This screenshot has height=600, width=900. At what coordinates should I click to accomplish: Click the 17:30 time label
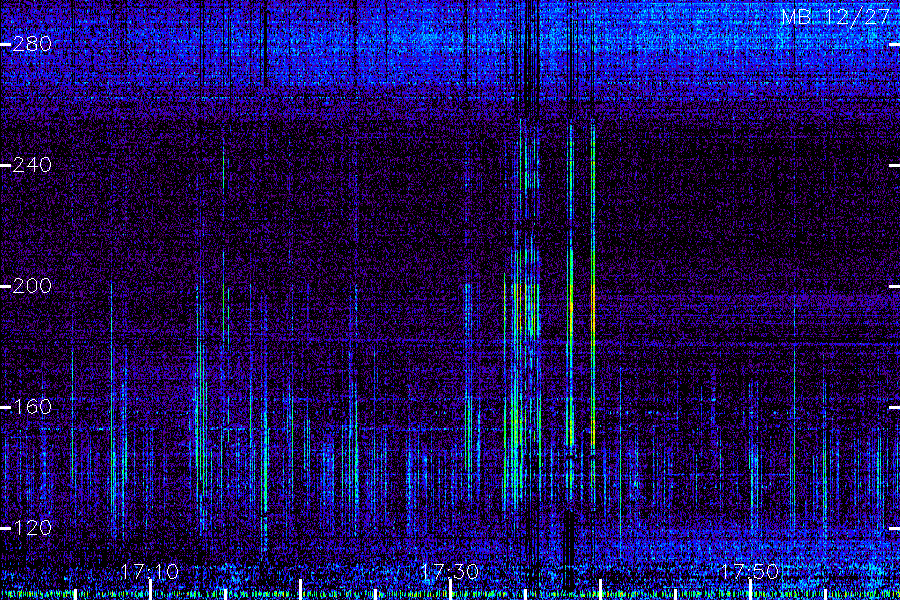tap(449, 571)
